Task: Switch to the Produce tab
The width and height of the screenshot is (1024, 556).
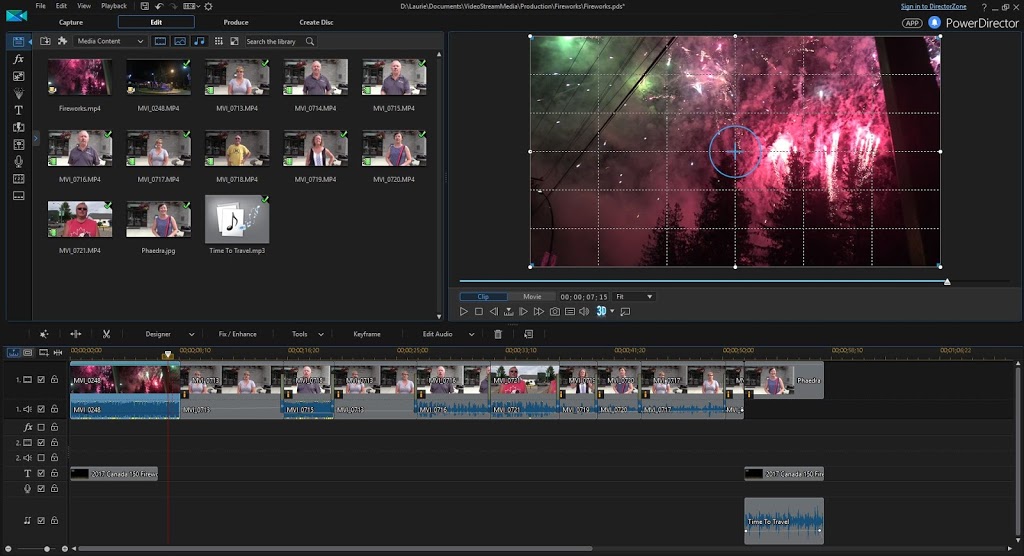Action: [236, 22]
